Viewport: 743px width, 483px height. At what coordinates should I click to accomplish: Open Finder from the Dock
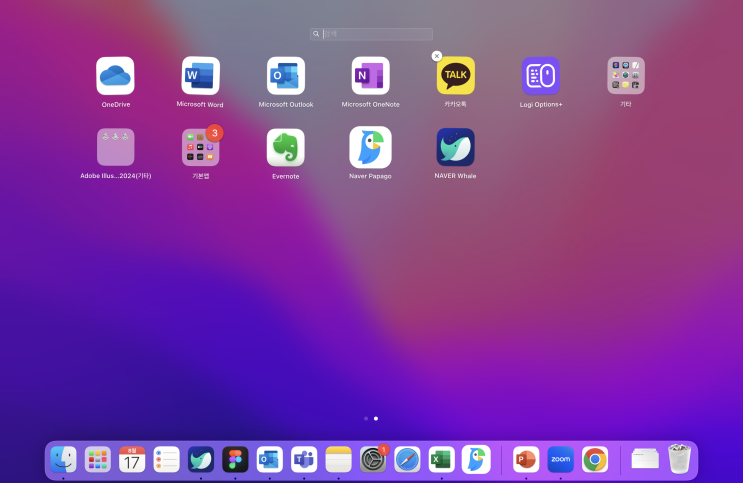[63, 459]
